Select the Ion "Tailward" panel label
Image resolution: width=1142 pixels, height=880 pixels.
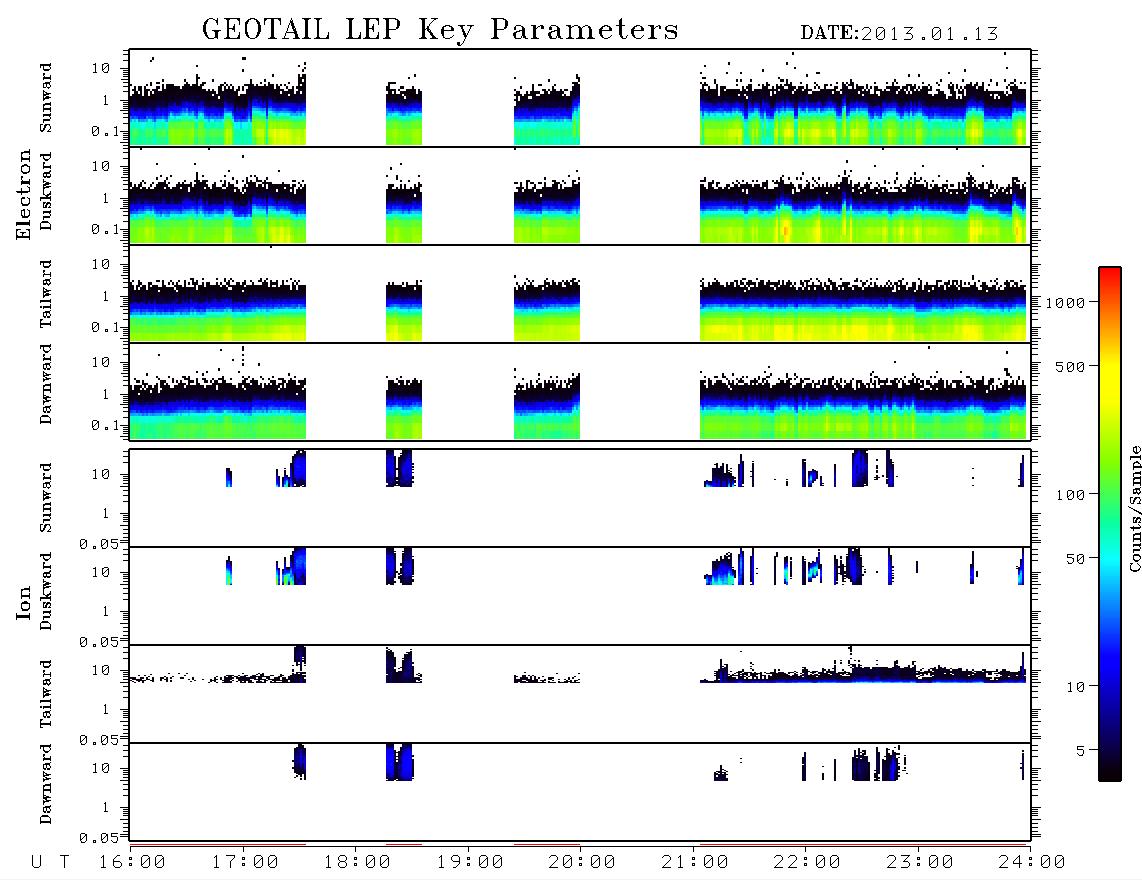(x=46, y=694)
